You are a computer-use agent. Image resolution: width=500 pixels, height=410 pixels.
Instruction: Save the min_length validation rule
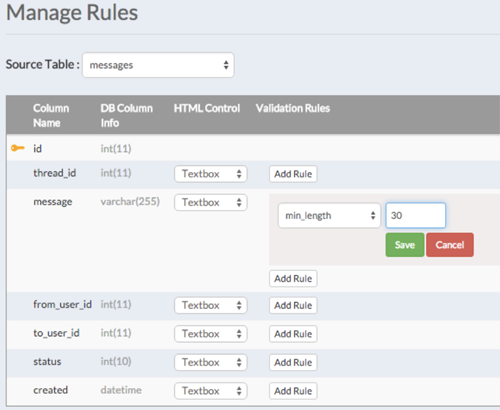tap(405, 245)
